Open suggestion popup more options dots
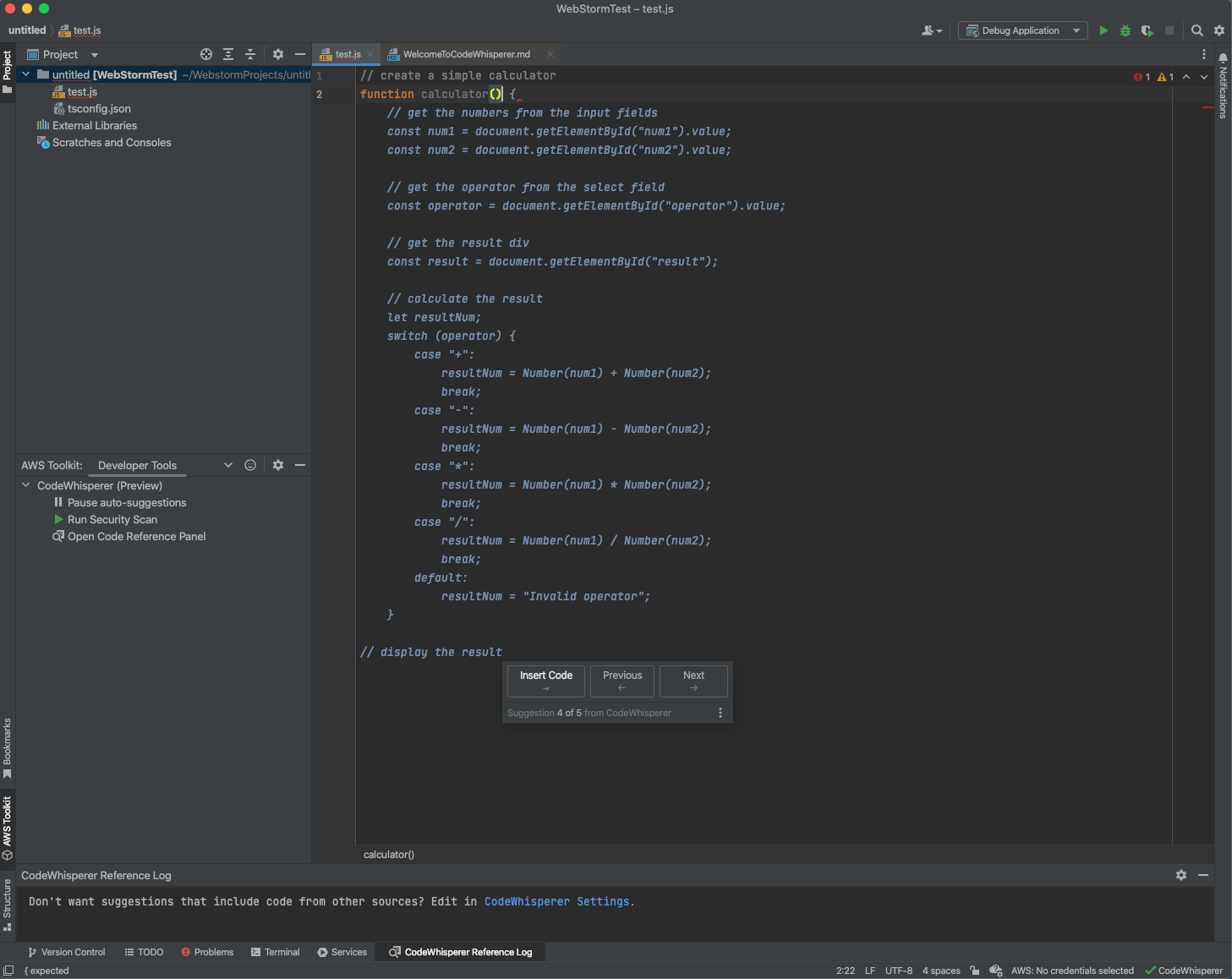 tap(720, 713)
